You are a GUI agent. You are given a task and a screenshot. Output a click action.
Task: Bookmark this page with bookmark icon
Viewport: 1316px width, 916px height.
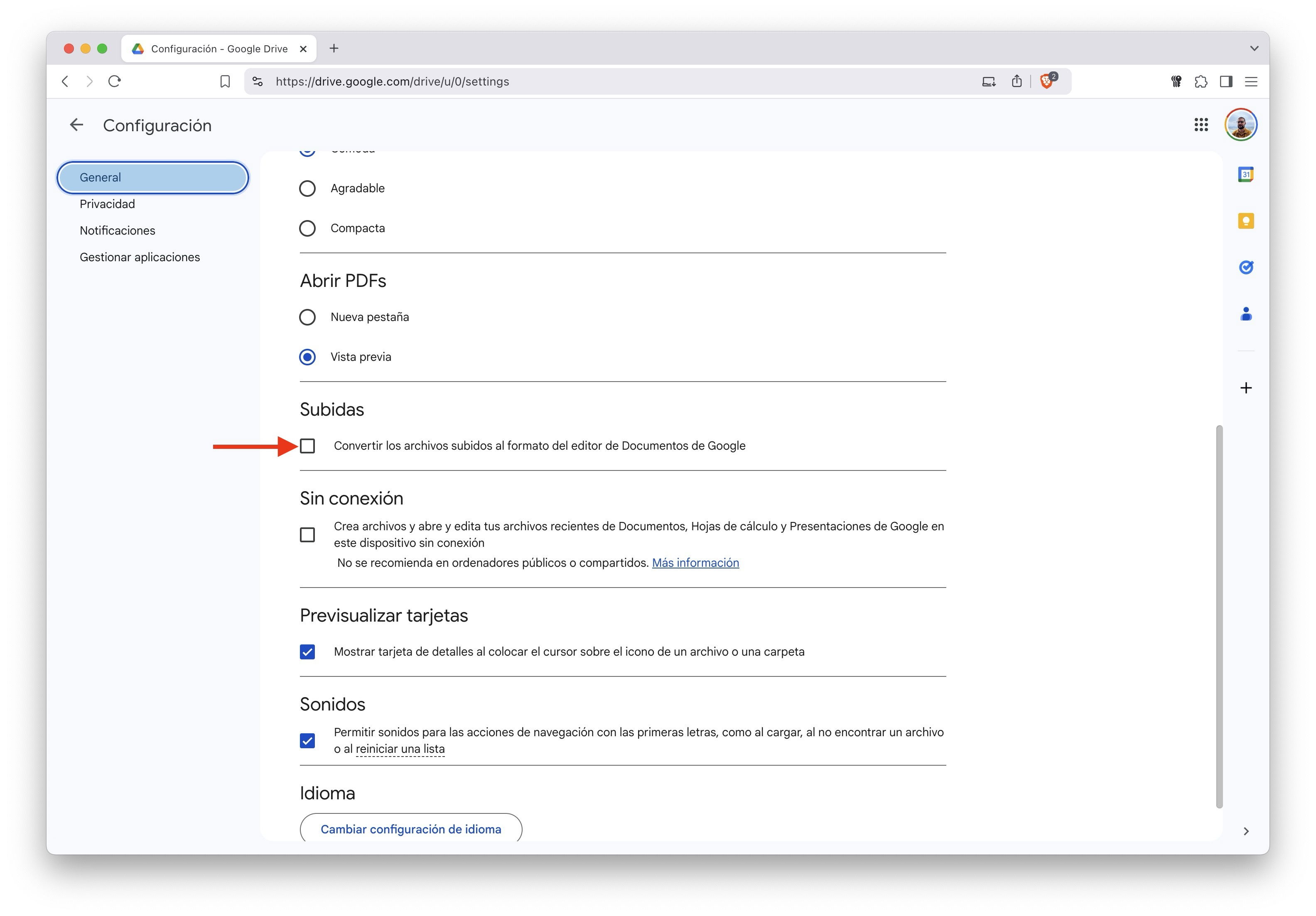point(225,81)
